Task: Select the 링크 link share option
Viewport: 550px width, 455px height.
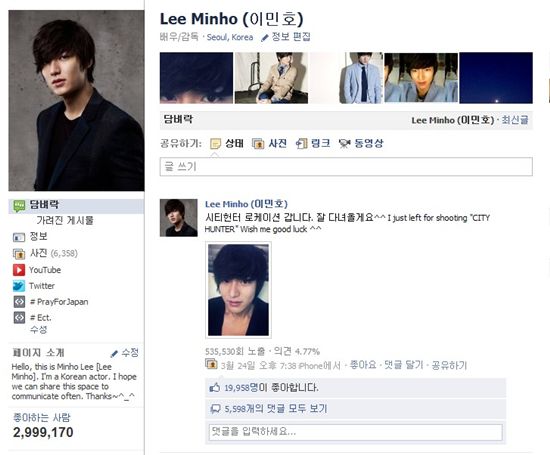Action: [x=313, y=143]
